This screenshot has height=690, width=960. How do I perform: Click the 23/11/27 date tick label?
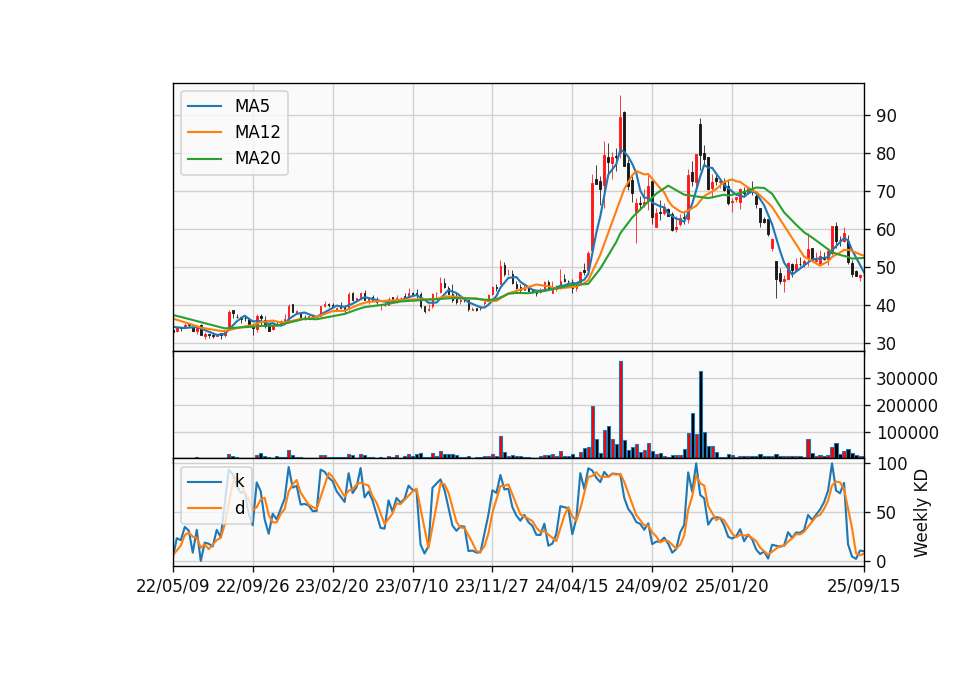[492, 586]
